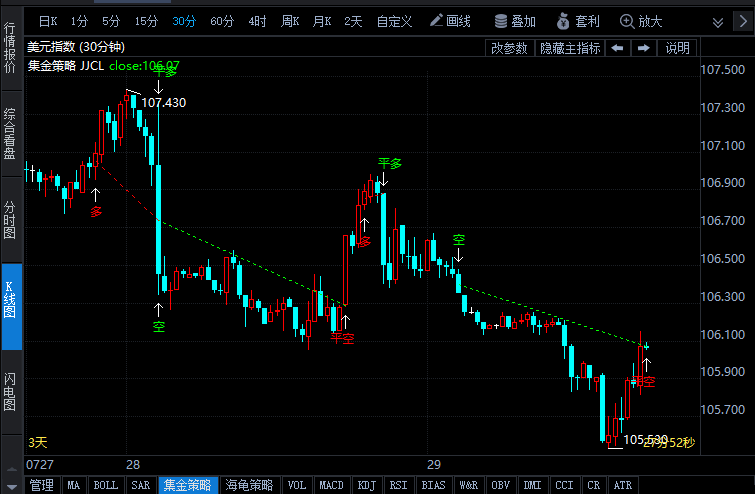The width and height of the screenshot is (755, 494).
Task: Select the BOLL indicator tab
Action: [105, 485]
